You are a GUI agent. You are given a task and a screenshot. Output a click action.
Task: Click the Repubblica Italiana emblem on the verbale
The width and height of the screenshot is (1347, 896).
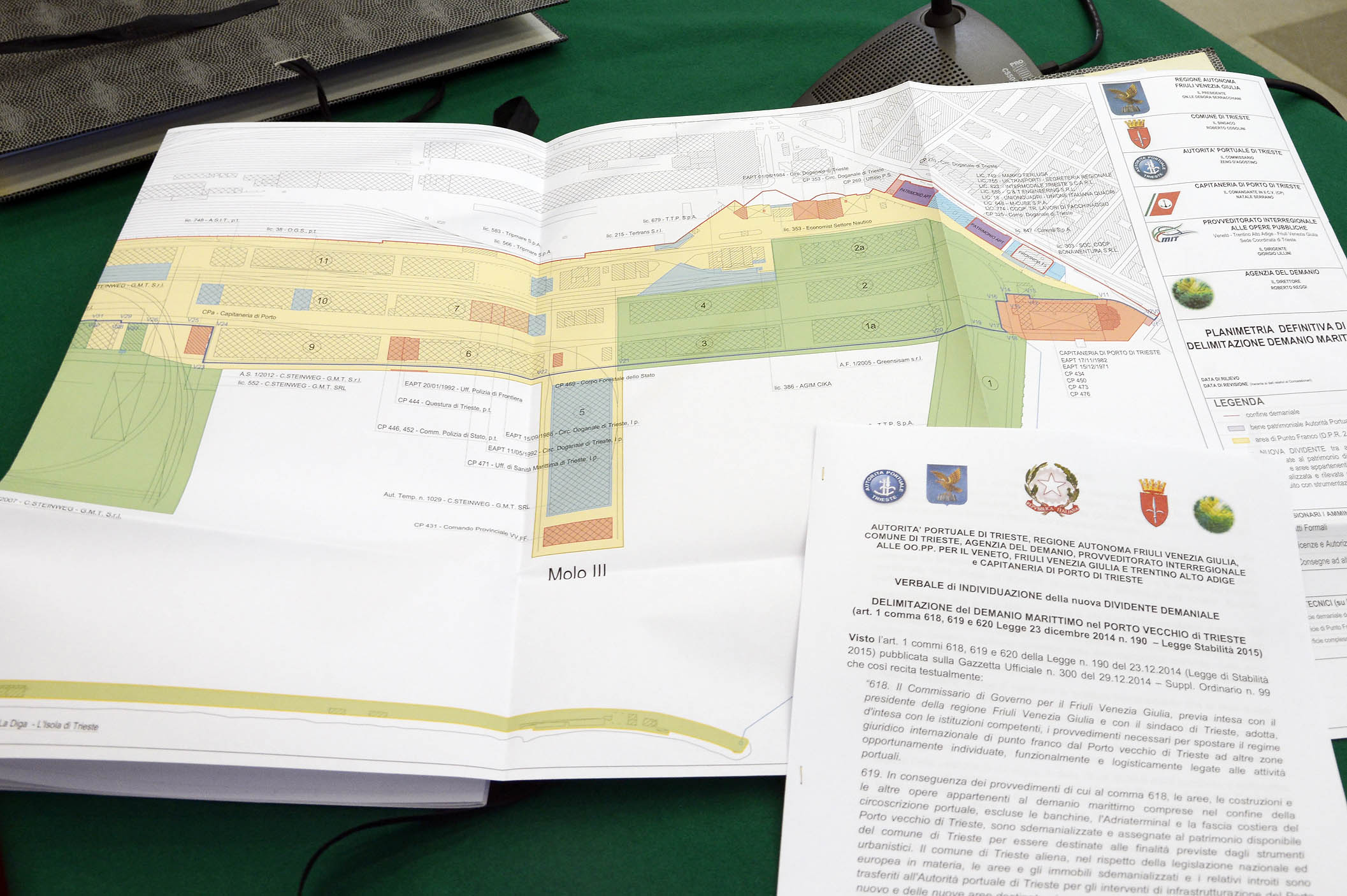click(1052, 489)
